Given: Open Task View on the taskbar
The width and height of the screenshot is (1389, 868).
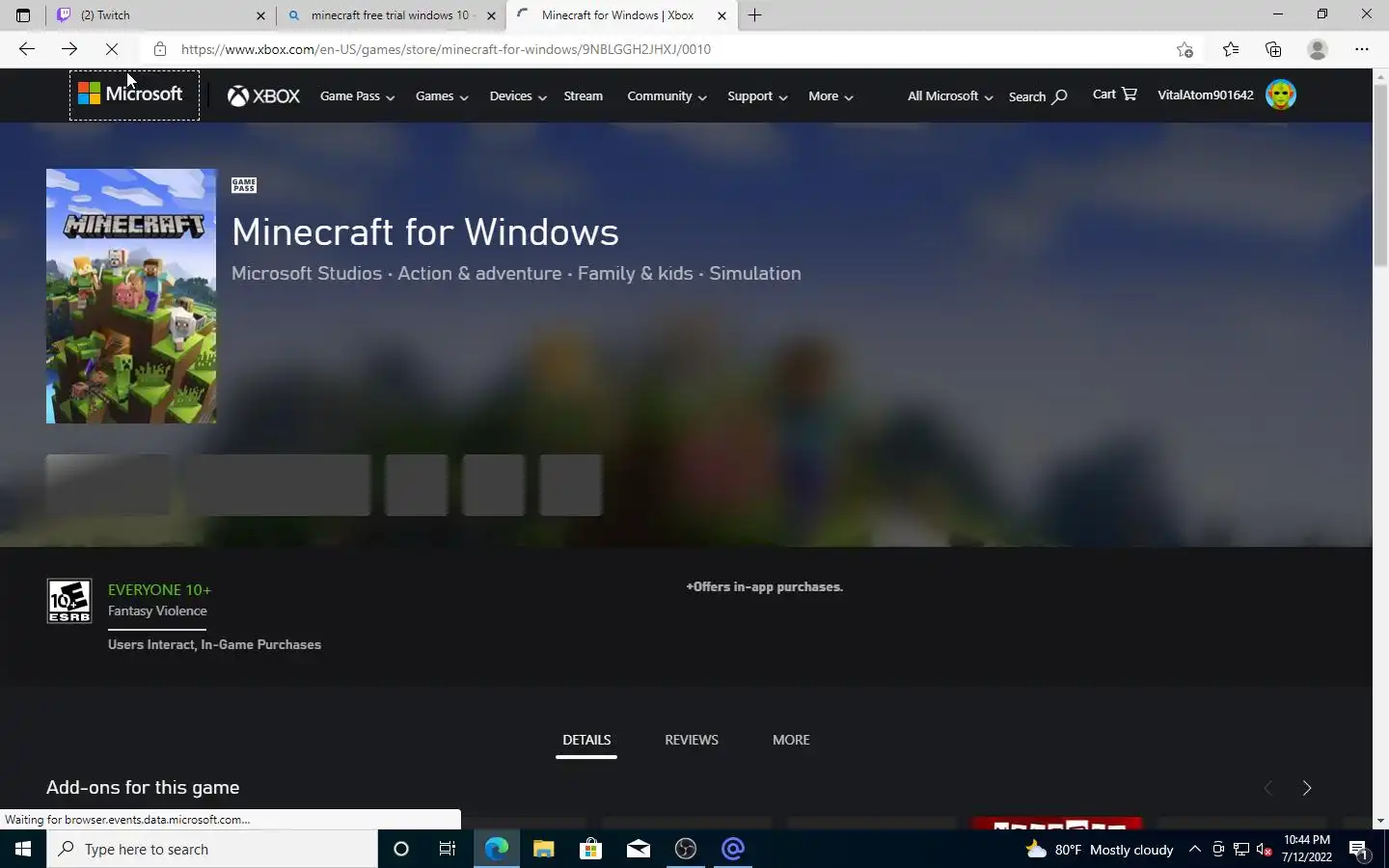Looking at the screenshot, I should point(448,849).
